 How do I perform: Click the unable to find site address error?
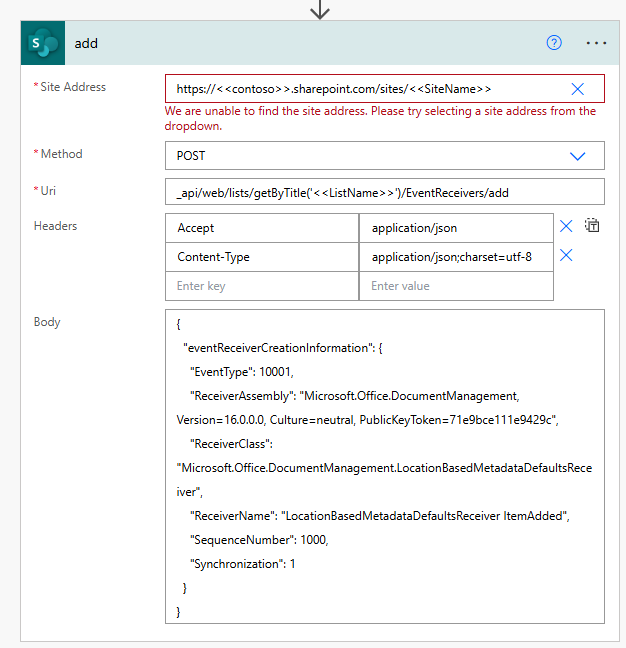[380, 118]
